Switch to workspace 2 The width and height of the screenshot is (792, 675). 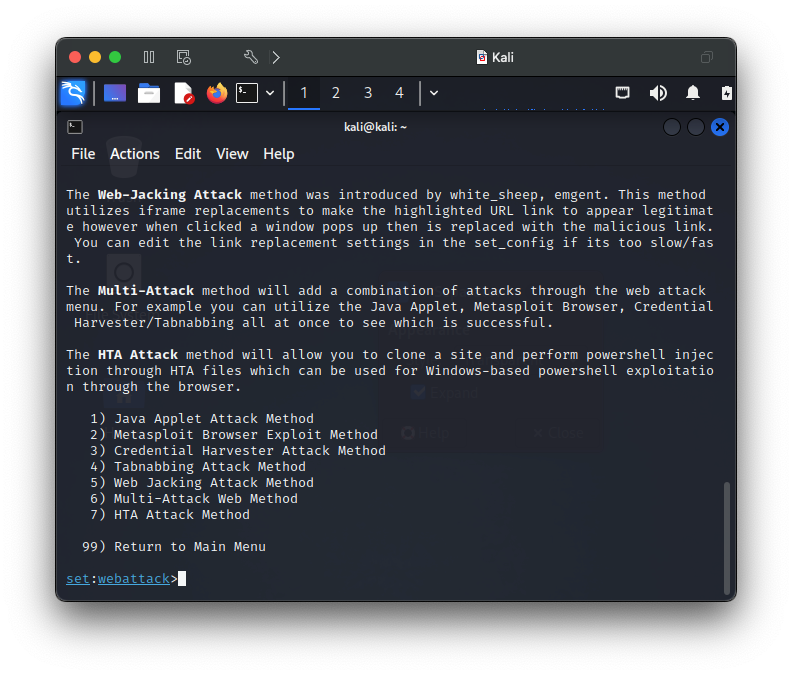point(335,93)
